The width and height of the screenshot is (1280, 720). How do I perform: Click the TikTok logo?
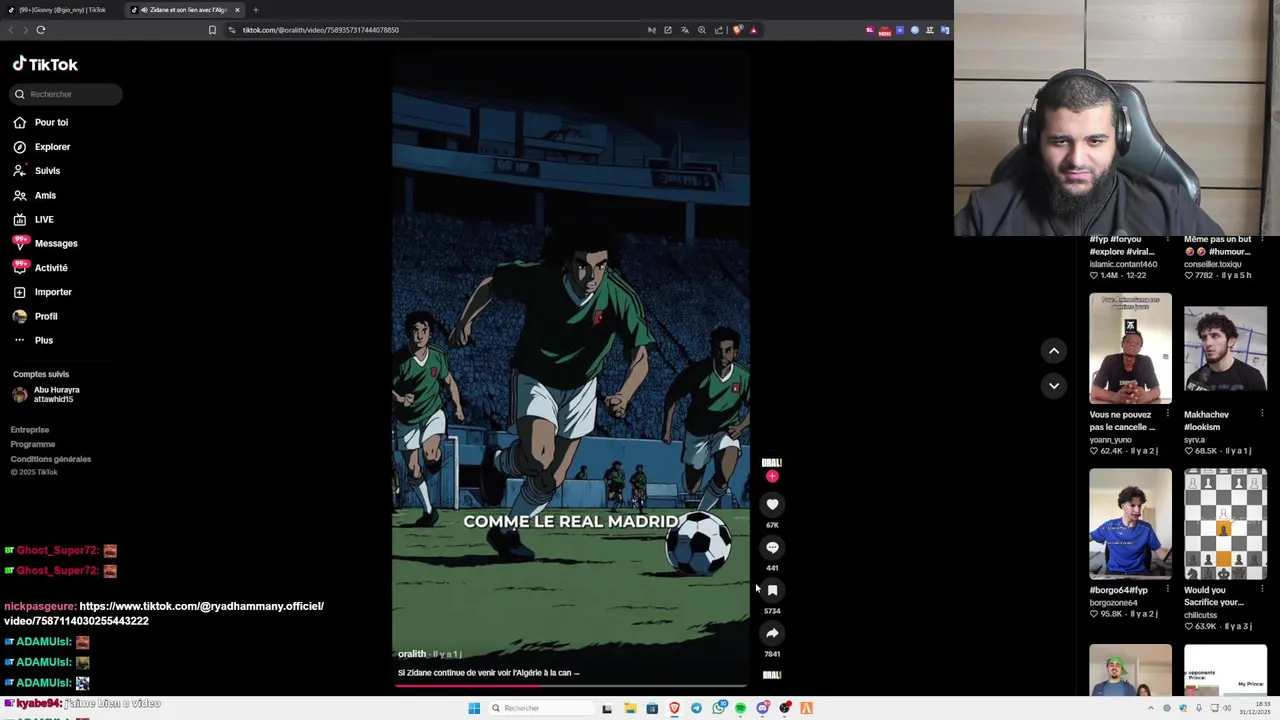click(x=45, y=64)
